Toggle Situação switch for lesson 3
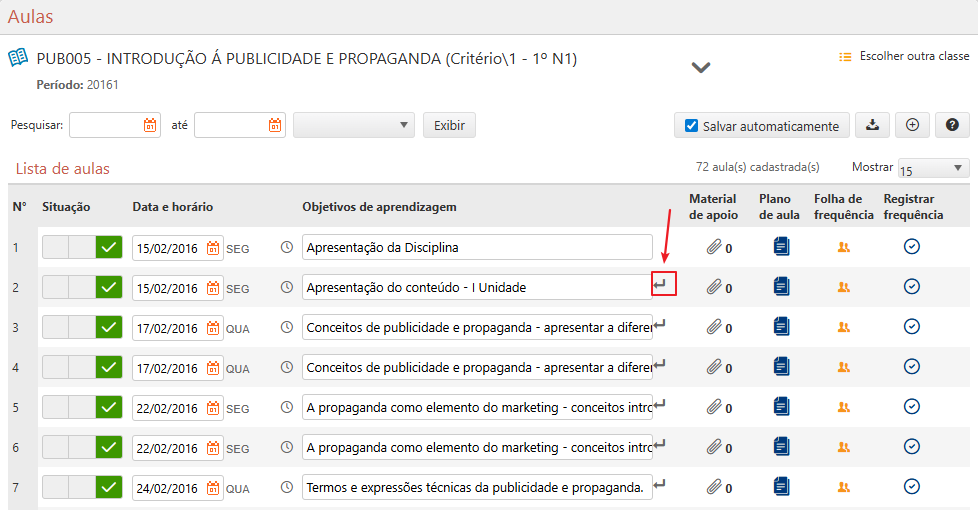 click(82, 327)
